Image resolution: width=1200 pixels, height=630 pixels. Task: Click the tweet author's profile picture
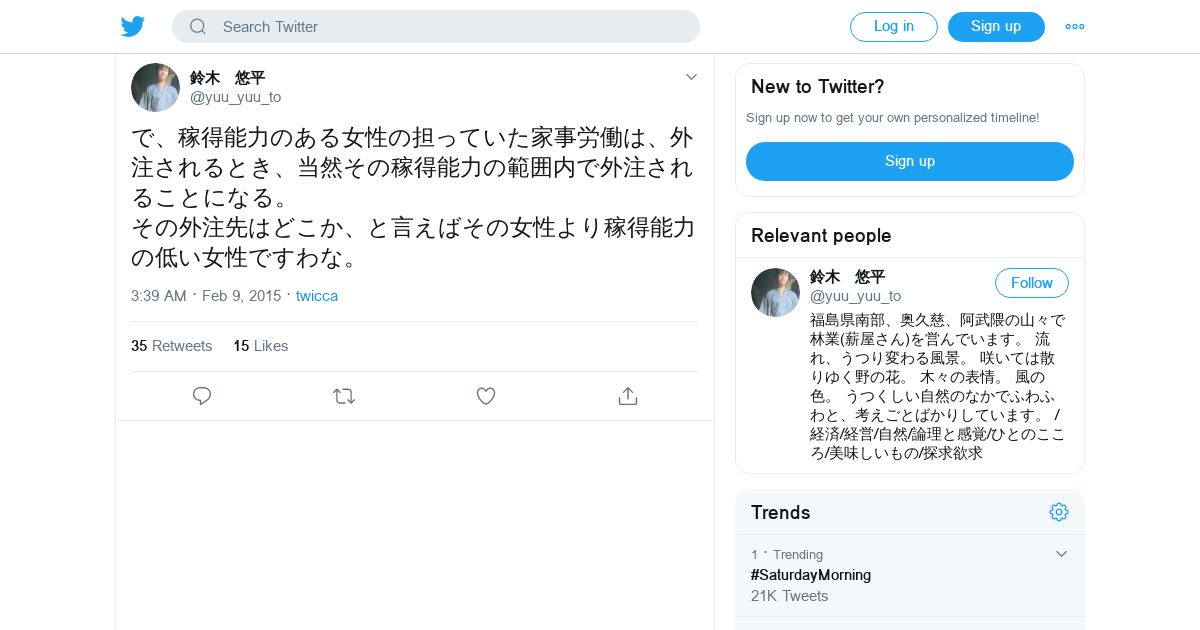[155, 87]
